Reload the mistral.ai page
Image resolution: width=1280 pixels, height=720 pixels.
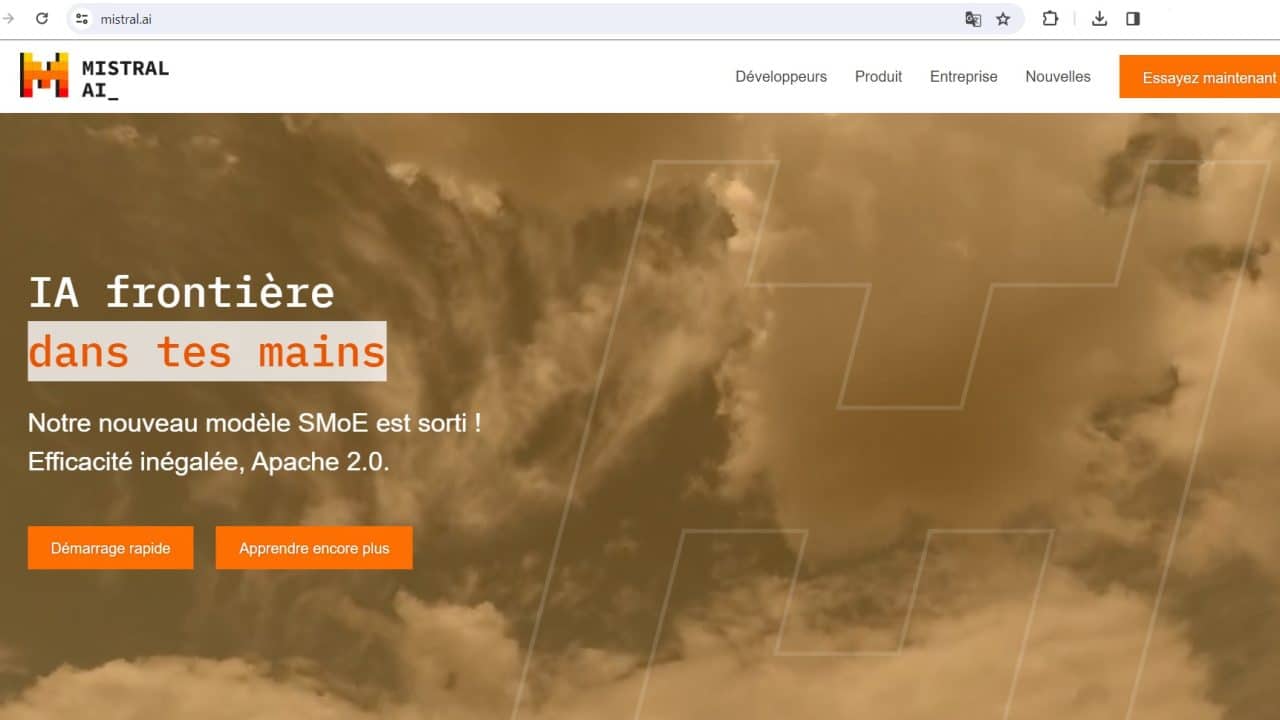pos(42,19)
